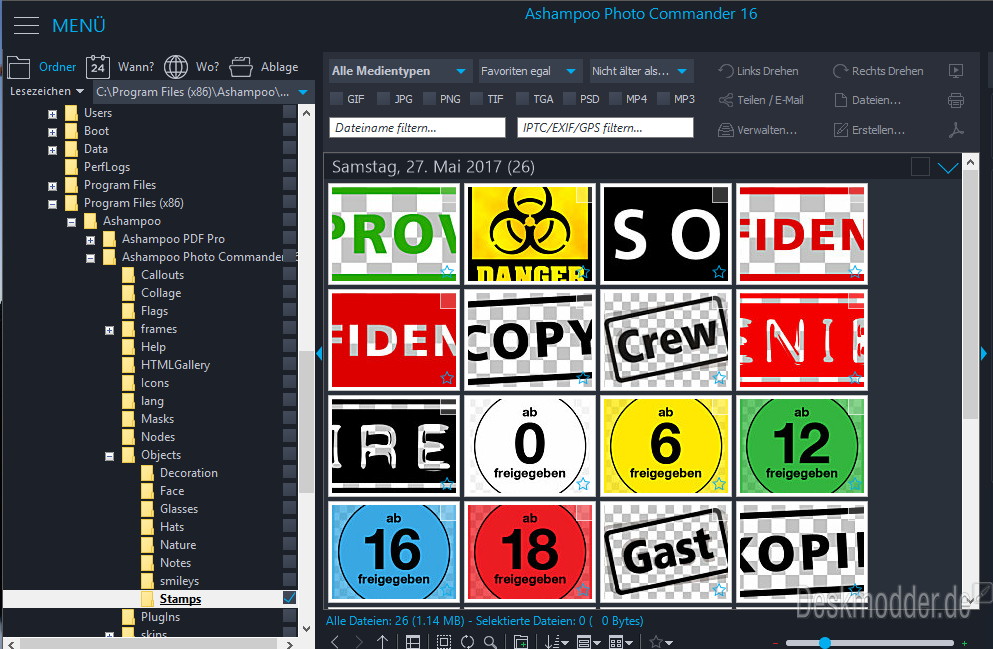The height and width of the screenshot is (649, 993).
Task: Click the details table view icon
Action: [x=413, y=641]
